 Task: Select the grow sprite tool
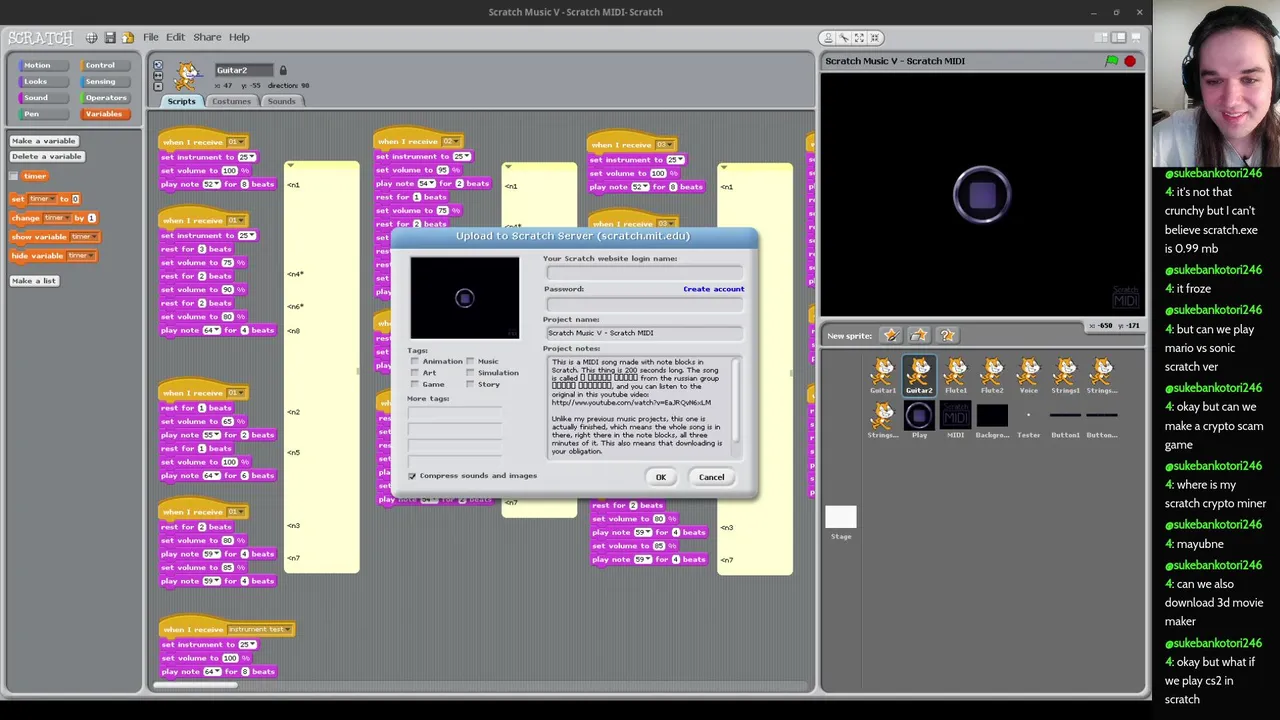[x=859, y=38]
